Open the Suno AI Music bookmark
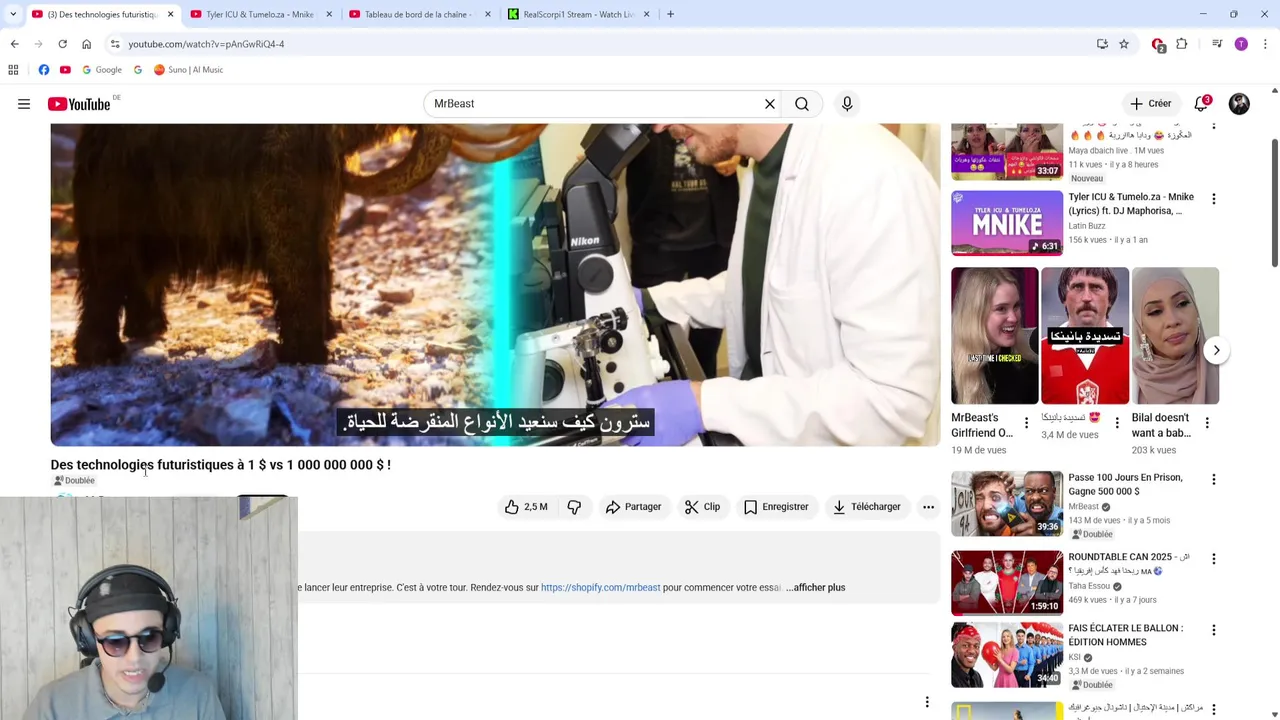Image resolution: width=1280 pixels, height=720 pixels. tap(188, 70)
